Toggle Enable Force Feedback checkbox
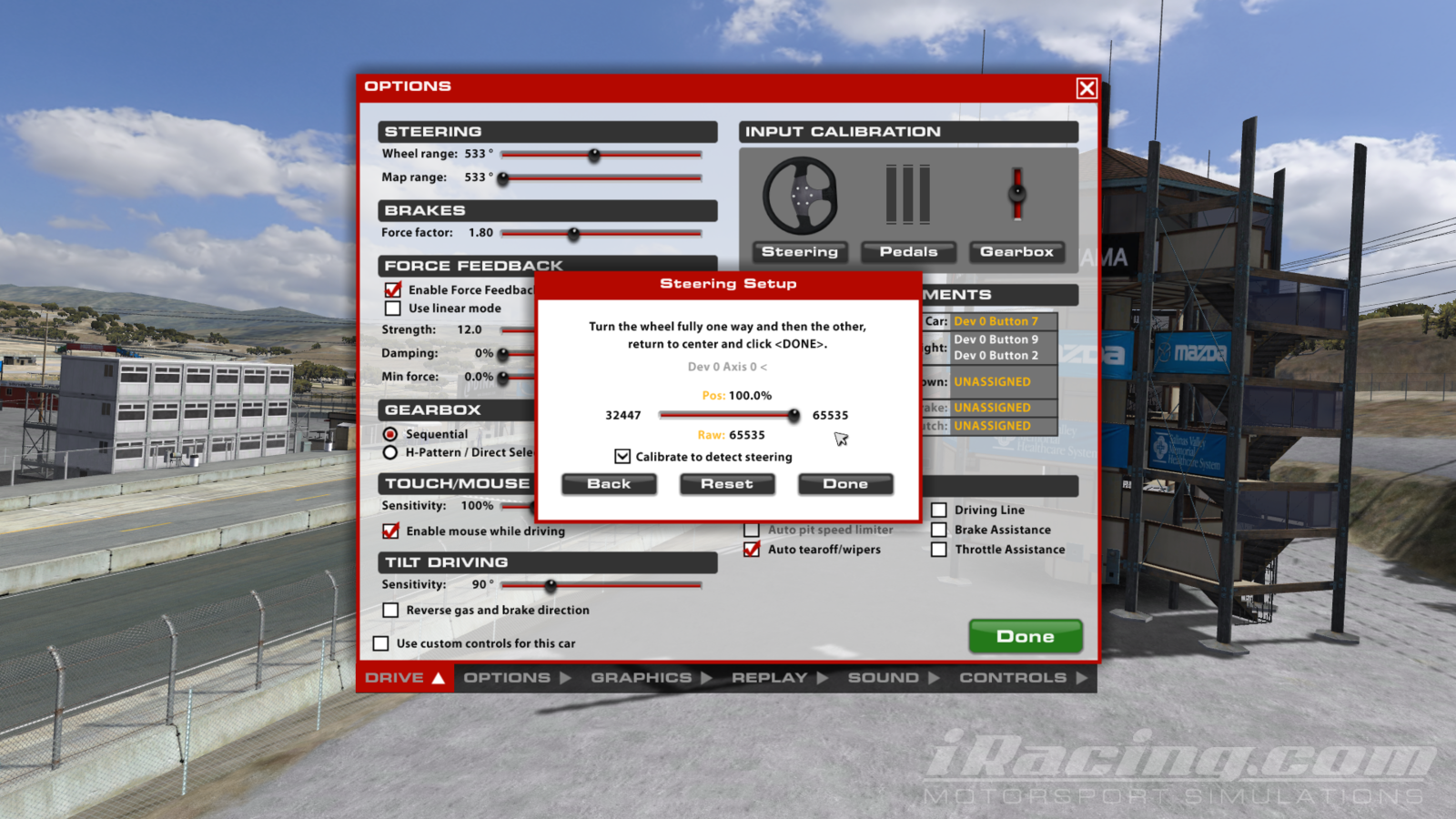1456x819 pixels. (393, 289)
